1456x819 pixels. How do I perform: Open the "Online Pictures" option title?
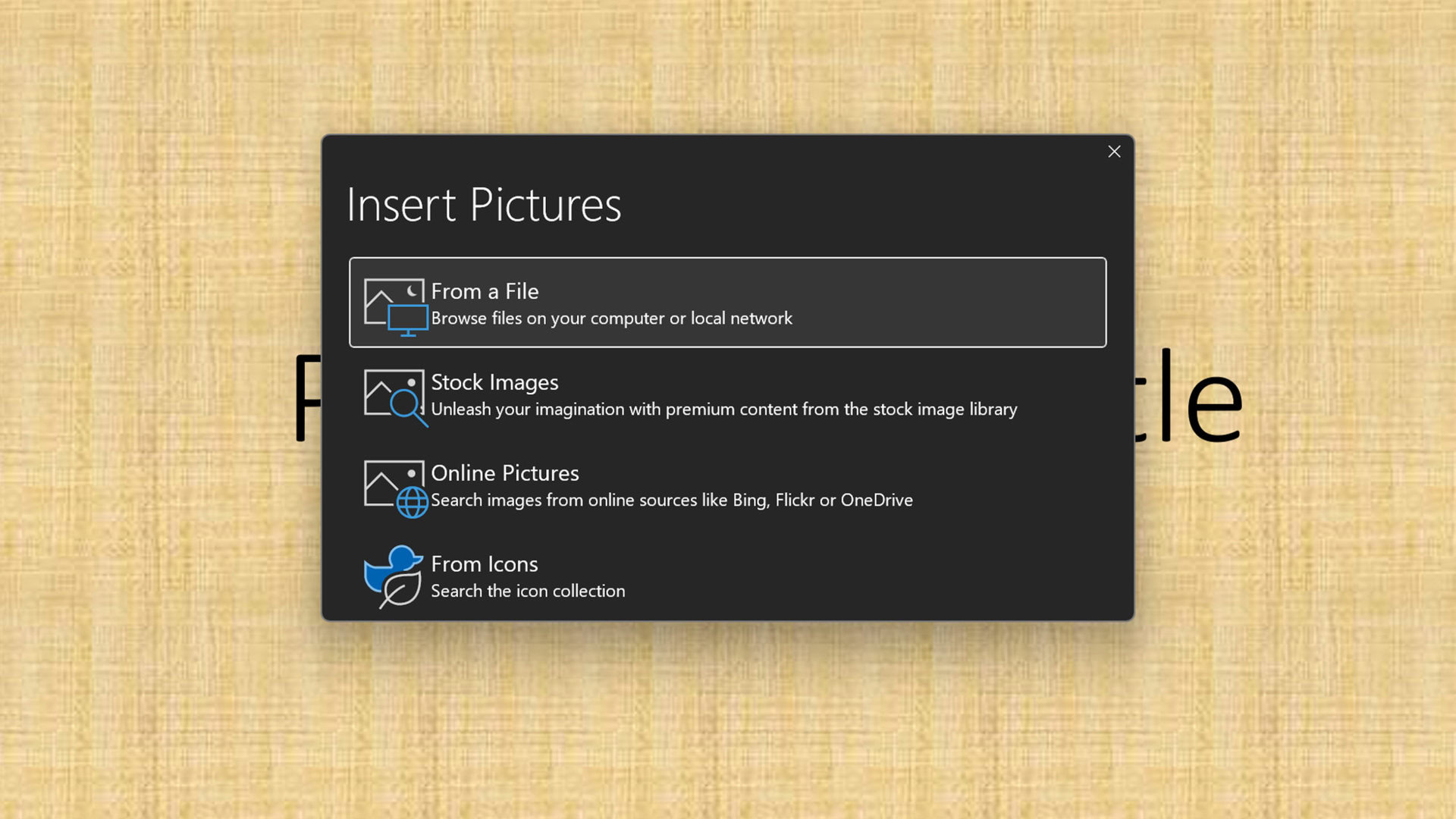(504, 473)
